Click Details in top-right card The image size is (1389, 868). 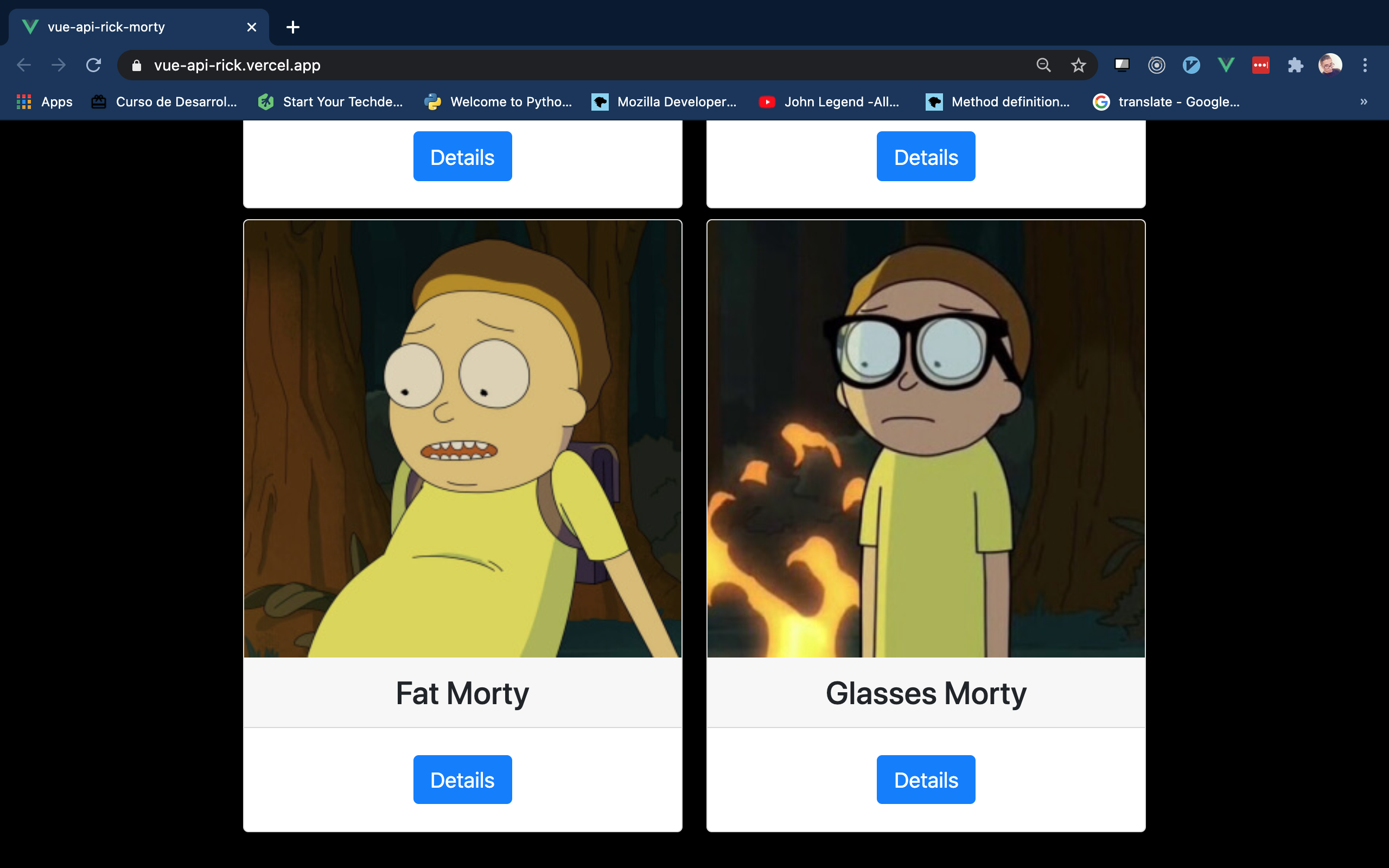coord(926,156)
